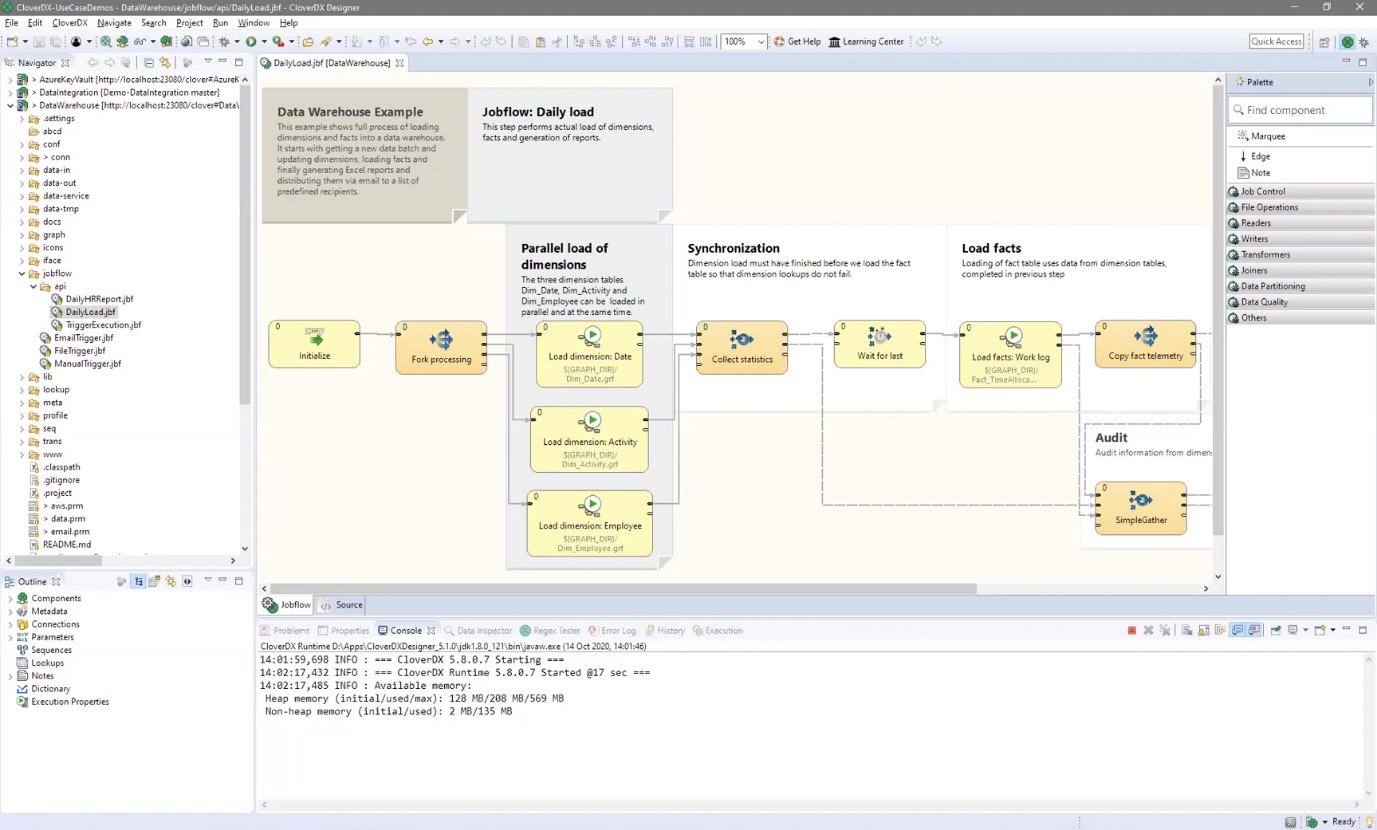Image resolution: width=1377 pixels, height=830 pixels.
Task: Click the Copy fact telemetry component
Action: [1145, 344]
